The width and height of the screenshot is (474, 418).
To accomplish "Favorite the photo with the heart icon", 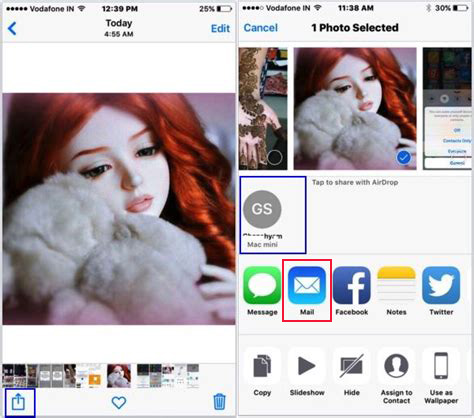I will point(119,403).
